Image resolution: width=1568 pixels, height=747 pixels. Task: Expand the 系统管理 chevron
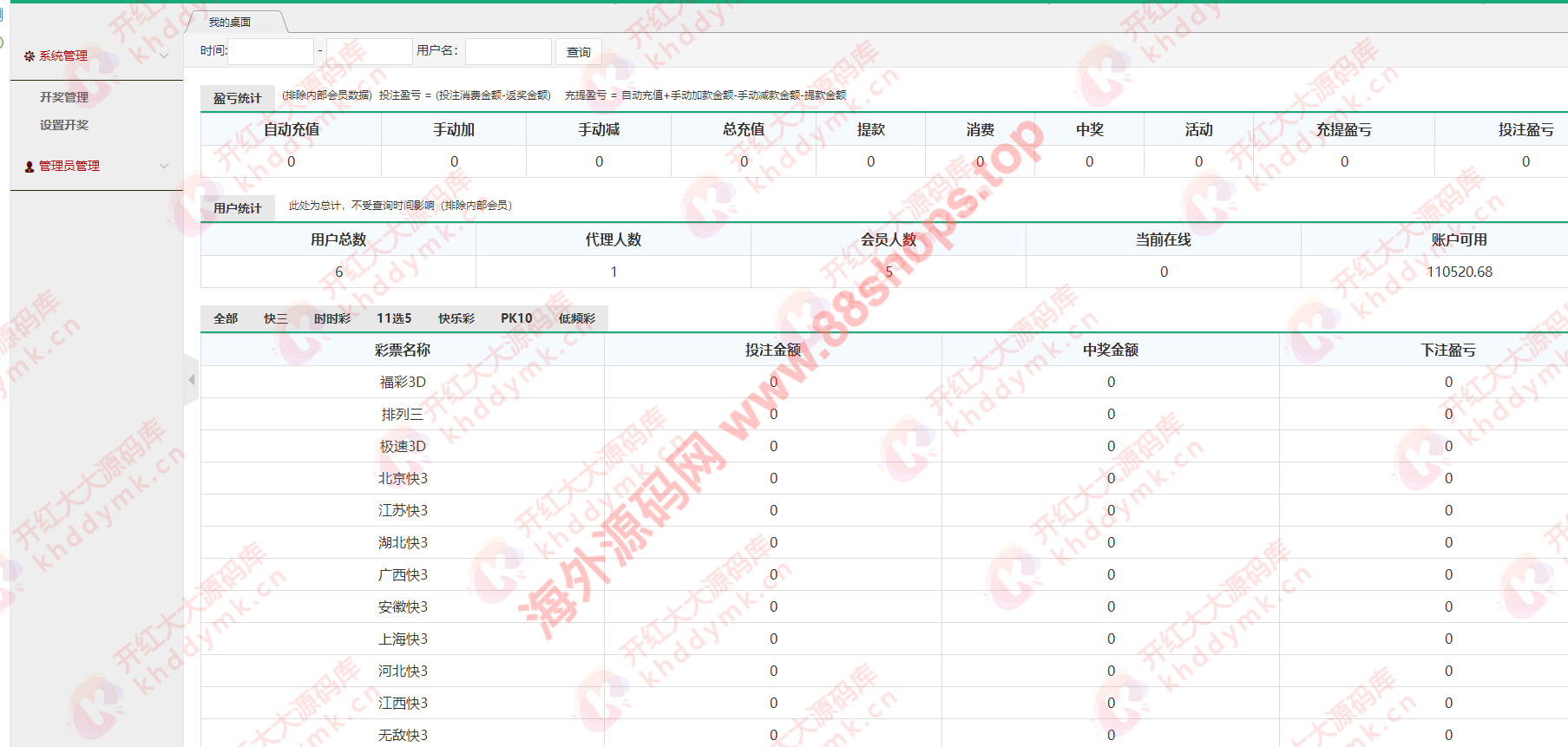pos(164,56)
